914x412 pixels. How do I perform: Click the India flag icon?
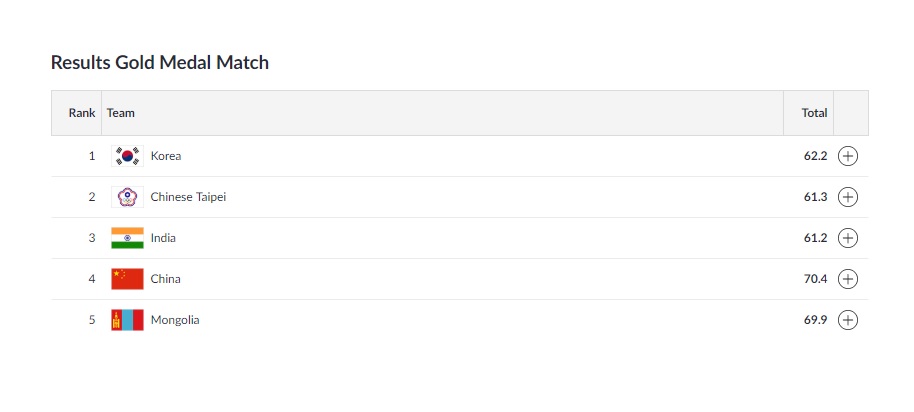tap(127, 238)
